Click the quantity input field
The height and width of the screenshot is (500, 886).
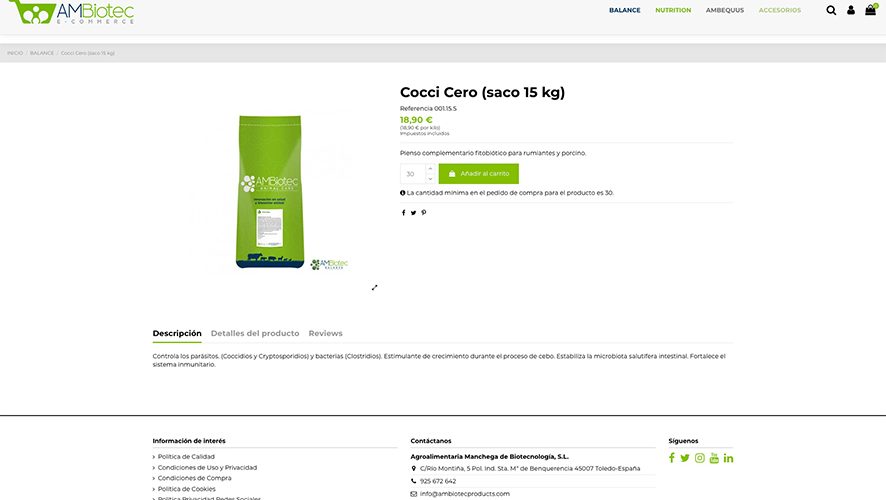coord(413,173)
